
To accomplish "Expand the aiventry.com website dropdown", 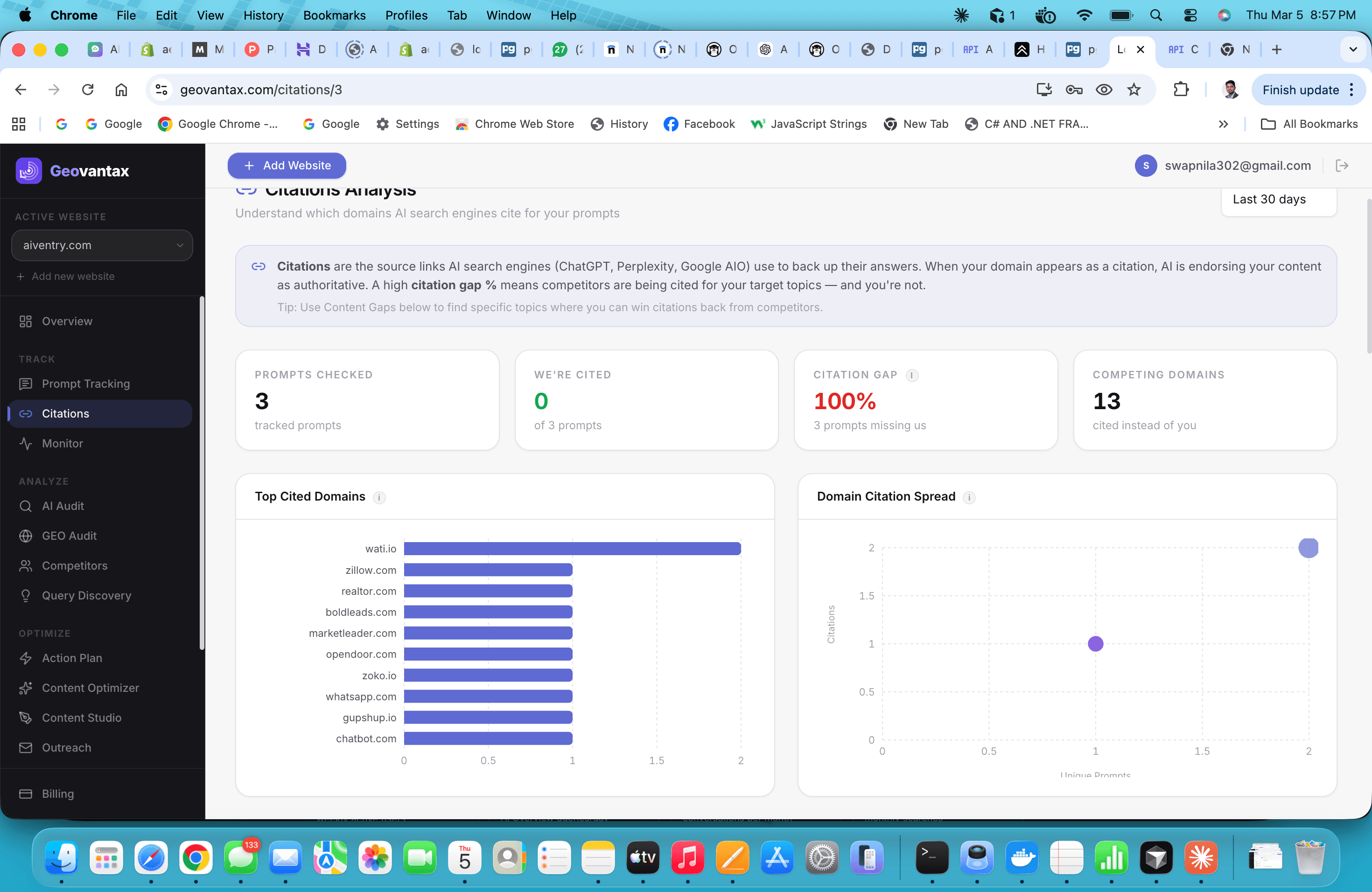I will point(101,245).
